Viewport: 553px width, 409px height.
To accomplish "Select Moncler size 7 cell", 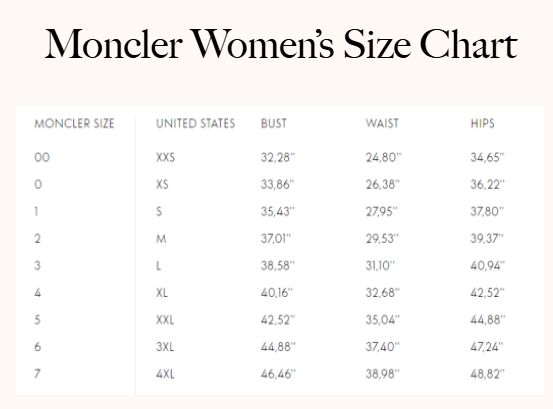I will tap(37, 374).
